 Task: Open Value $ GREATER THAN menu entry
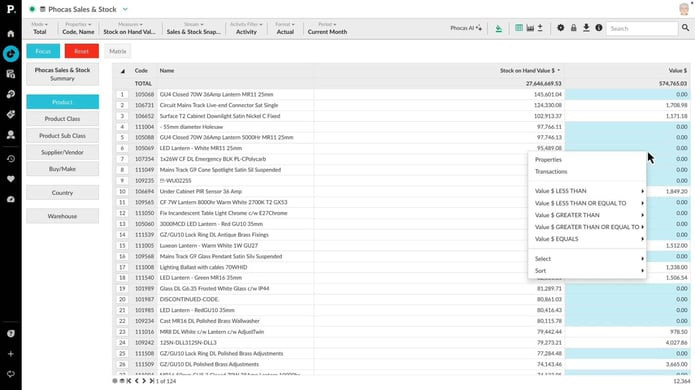[x=587, y=215]
